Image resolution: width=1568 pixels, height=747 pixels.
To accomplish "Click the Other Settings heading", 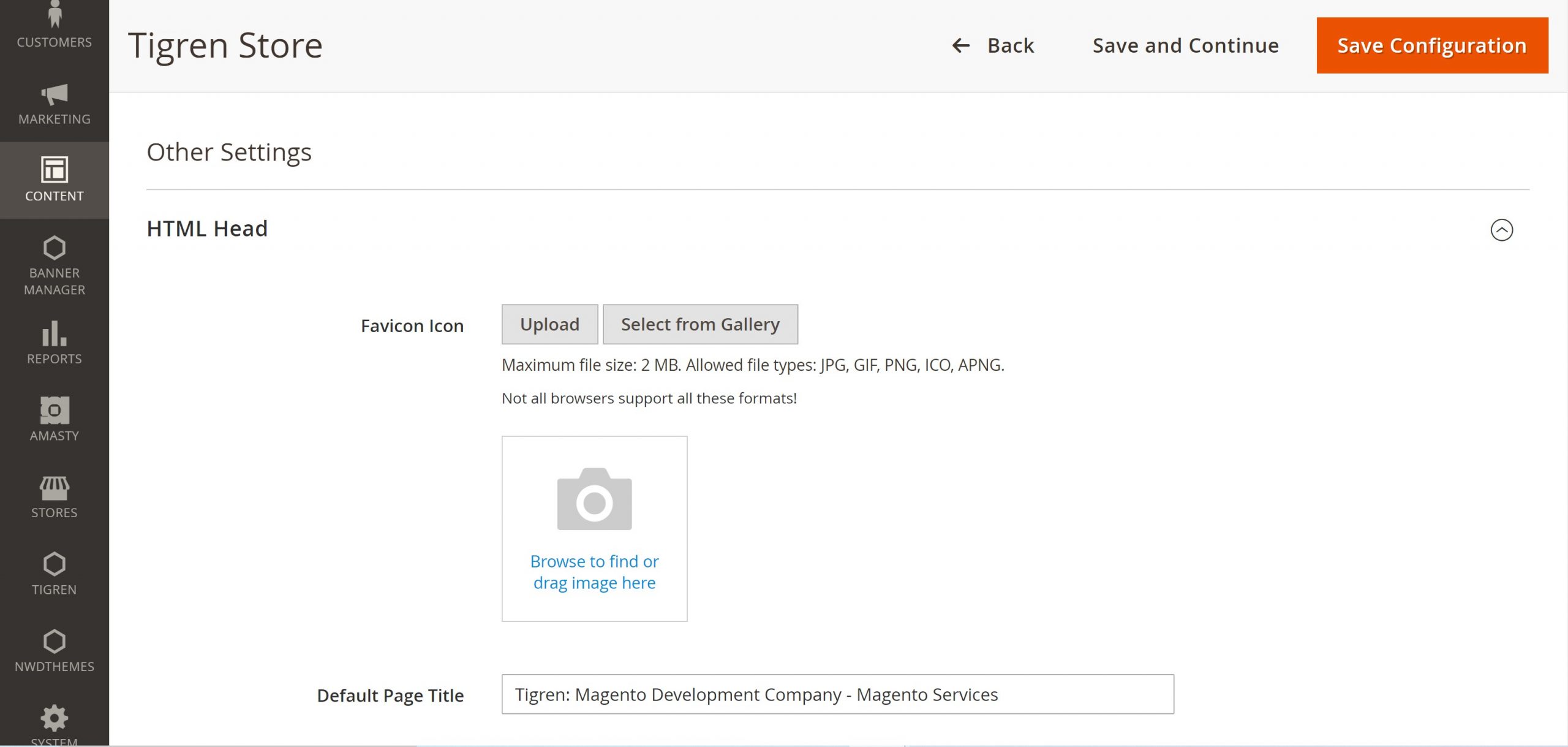I will (229, 152).
